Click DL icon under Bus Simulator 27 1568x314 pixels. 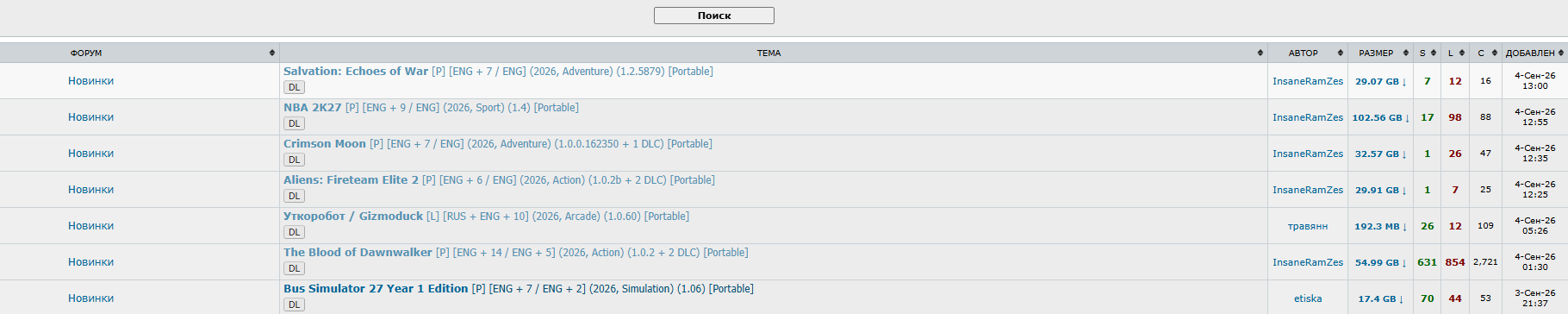coord(294,305)
